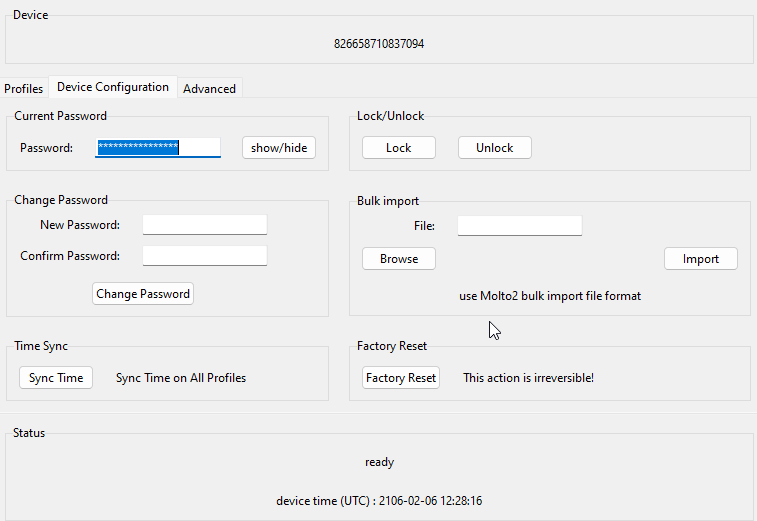The width and height of the screenshot is (757, 521).
Task: Focus the New Password field
Action: (204, 225)
